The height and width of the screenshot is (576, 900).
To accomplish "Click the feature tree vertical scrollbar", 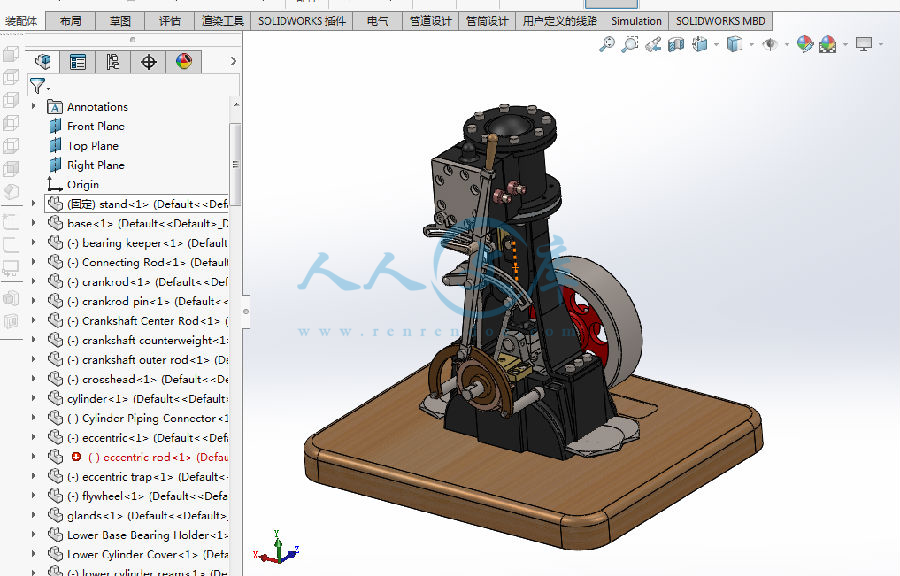I will coord(235,164).
